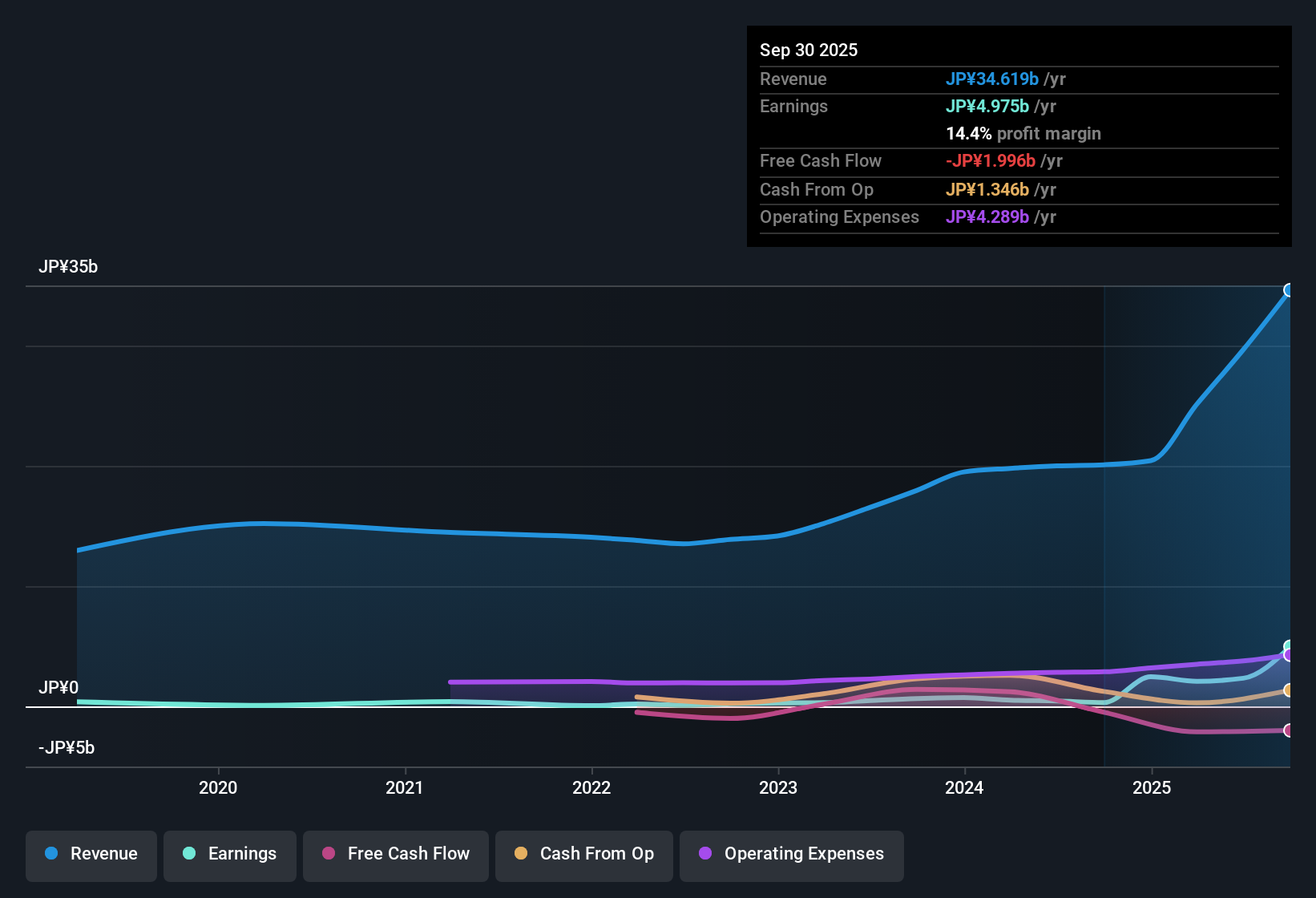Click the JP¥34.619b revenue value
This screenshot has height=898, width=1316.
tap(992, 79)
